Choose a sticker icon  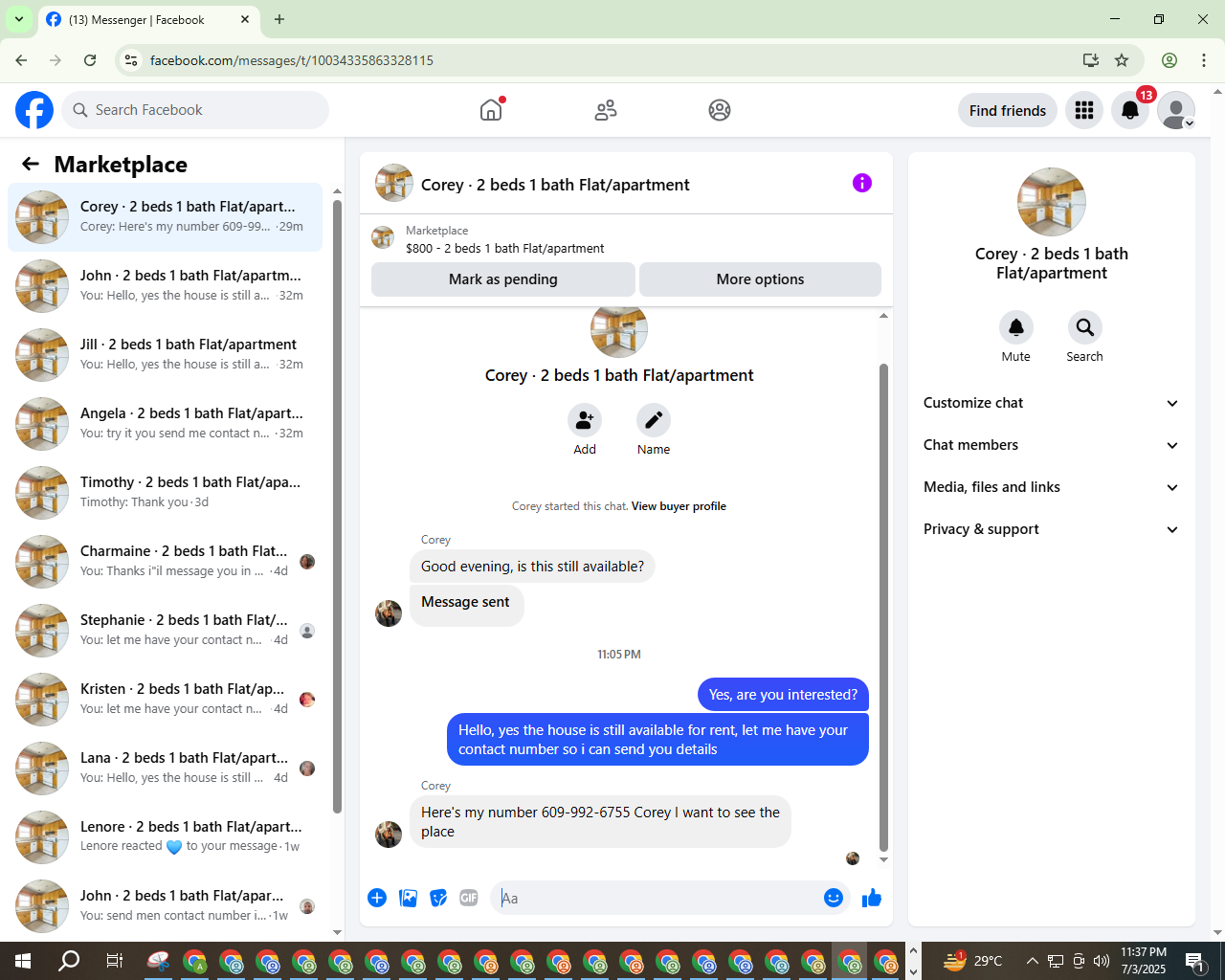pos(438,898)
